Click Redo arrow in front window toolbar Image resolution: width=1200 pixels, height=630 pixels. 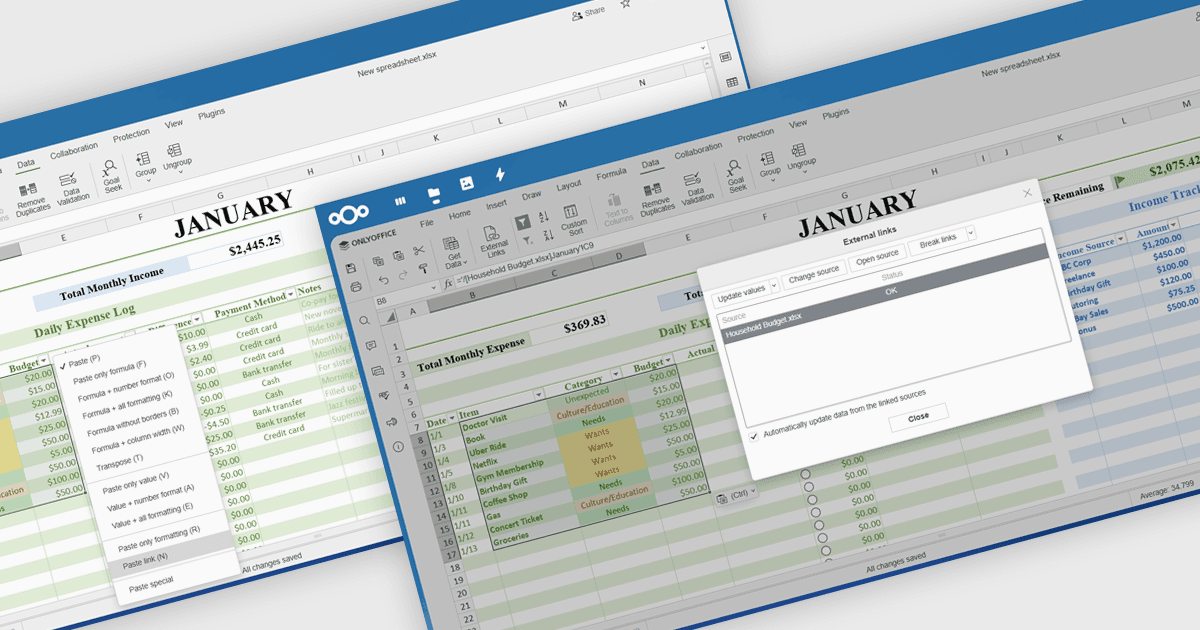click(x=403, y=275)
